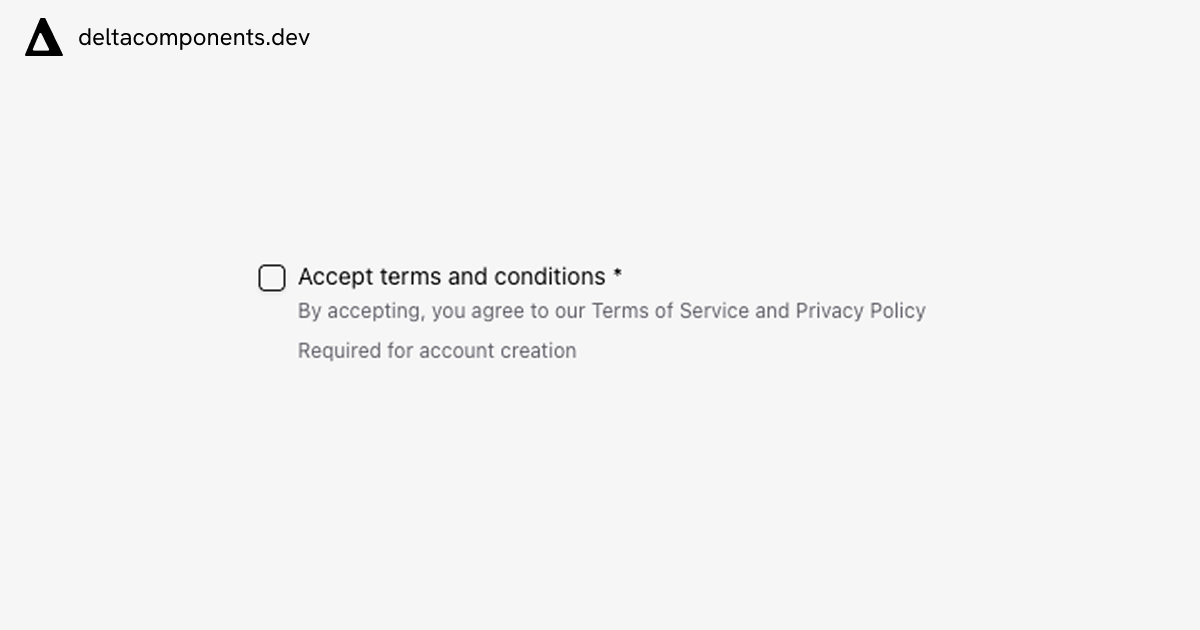Click the 'By accepting, you agree' description line
Screen dimensions: 1200x630
point(612,311)
